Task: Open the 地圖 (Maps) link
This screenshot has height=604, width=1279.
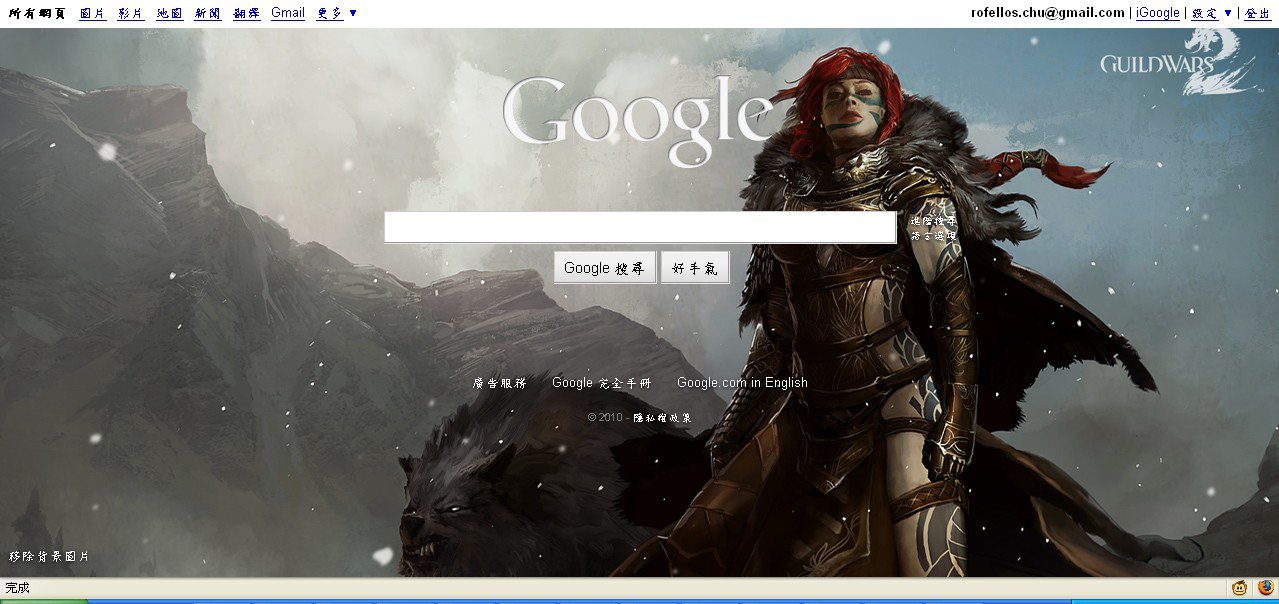Action: (169, 13)
